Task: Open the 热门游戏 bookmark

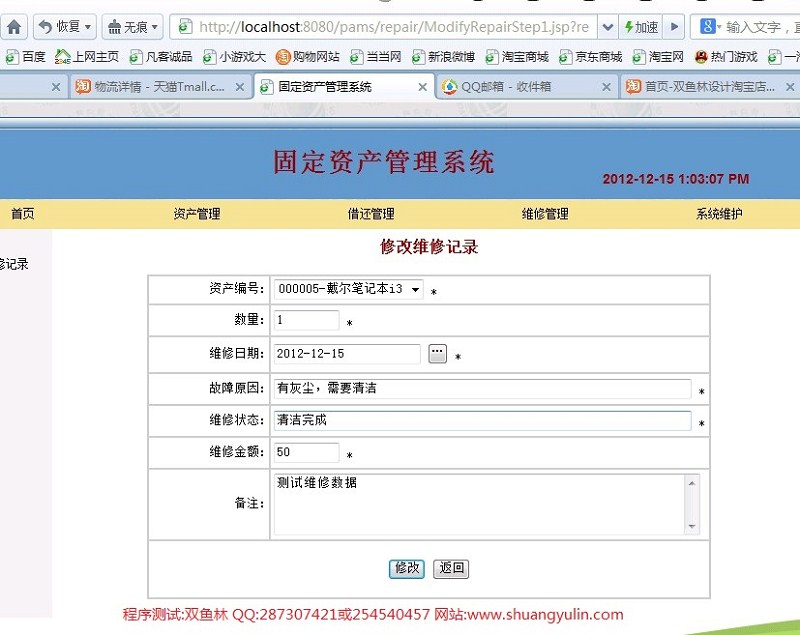Action: point(727,57)
